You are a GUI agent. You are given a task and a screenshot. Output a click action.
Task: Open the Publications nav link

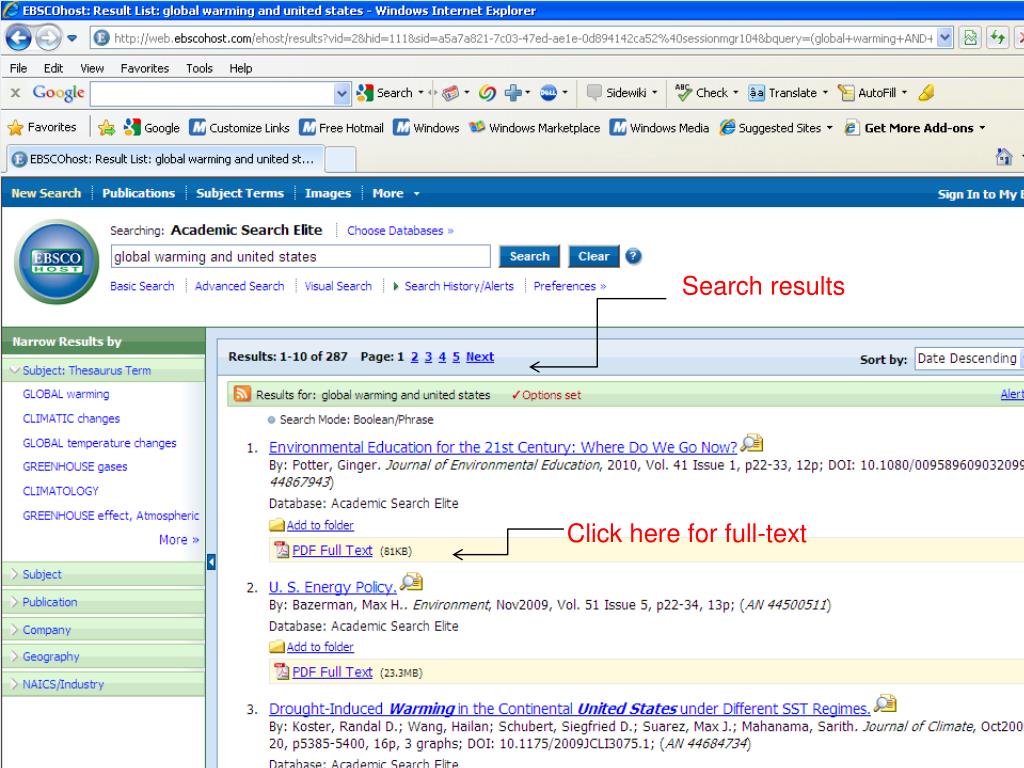tap(138, 193)
